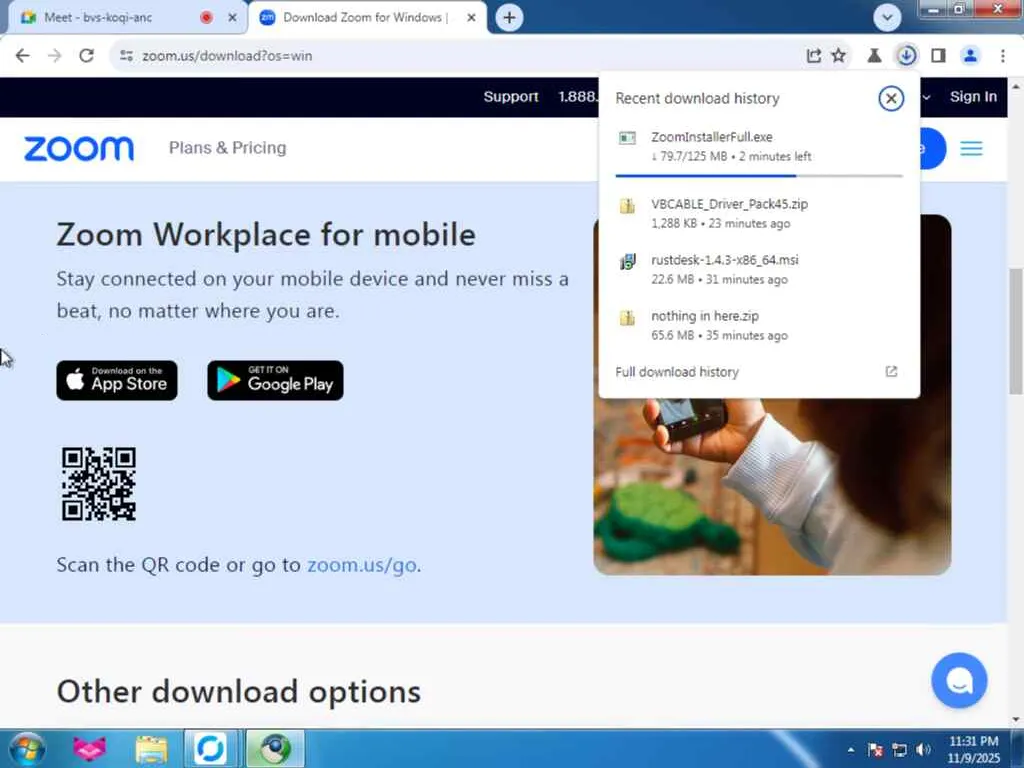Click external link icon beside Full download history

click(891, 371)
